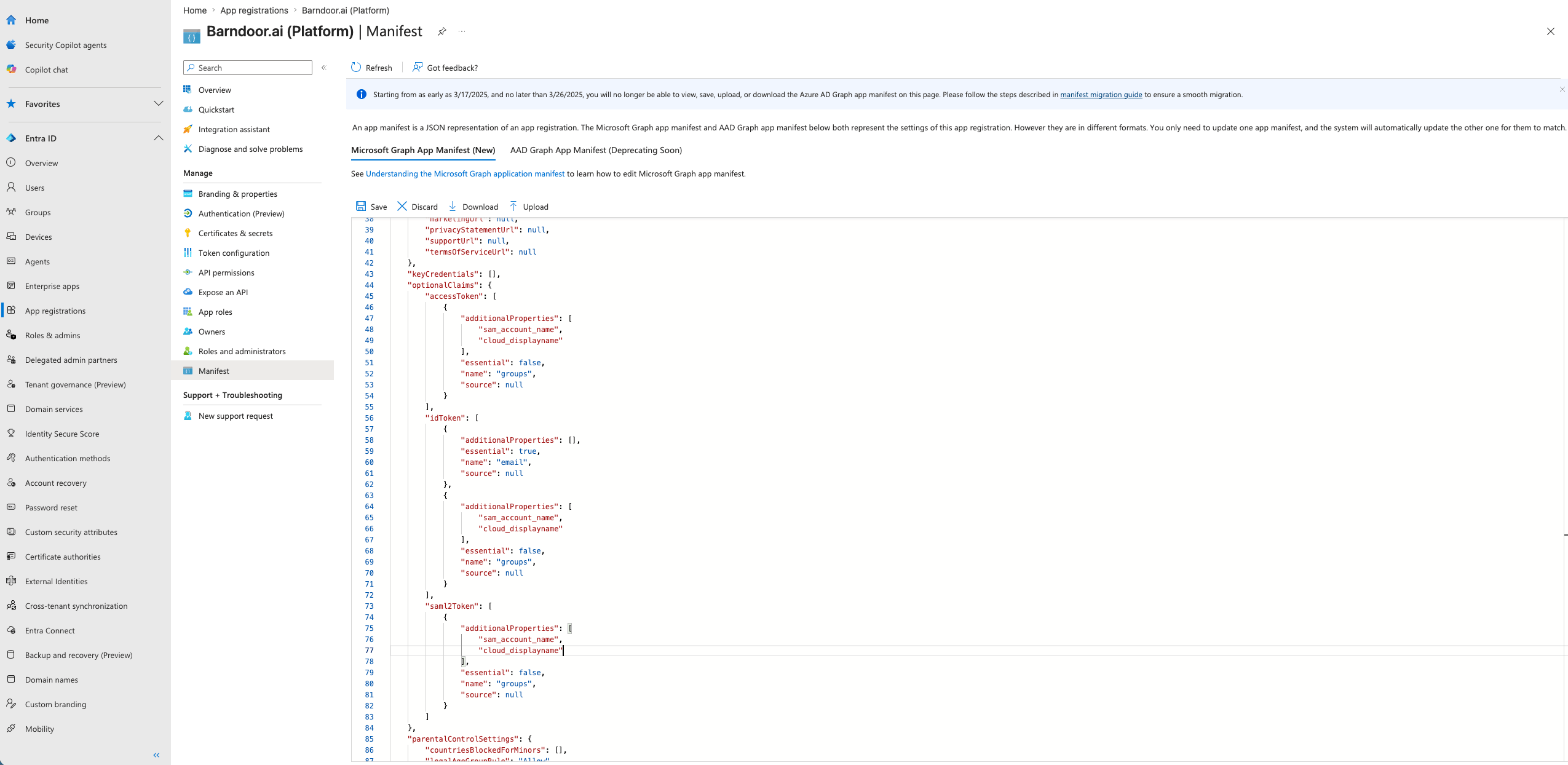1568x765 pixels.
Task: Click the Entra ID diamond icon
Action: [x=11, y=138]
